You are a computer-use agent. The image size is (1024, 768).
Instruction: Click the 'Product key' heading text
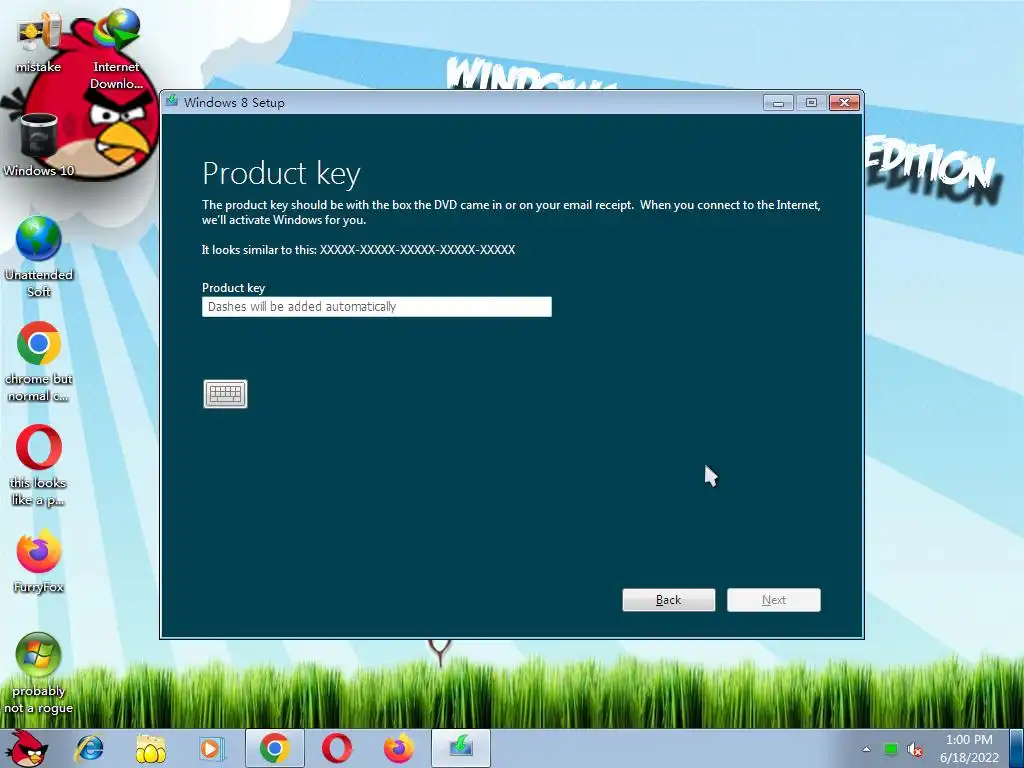click(x=281, y=174)
